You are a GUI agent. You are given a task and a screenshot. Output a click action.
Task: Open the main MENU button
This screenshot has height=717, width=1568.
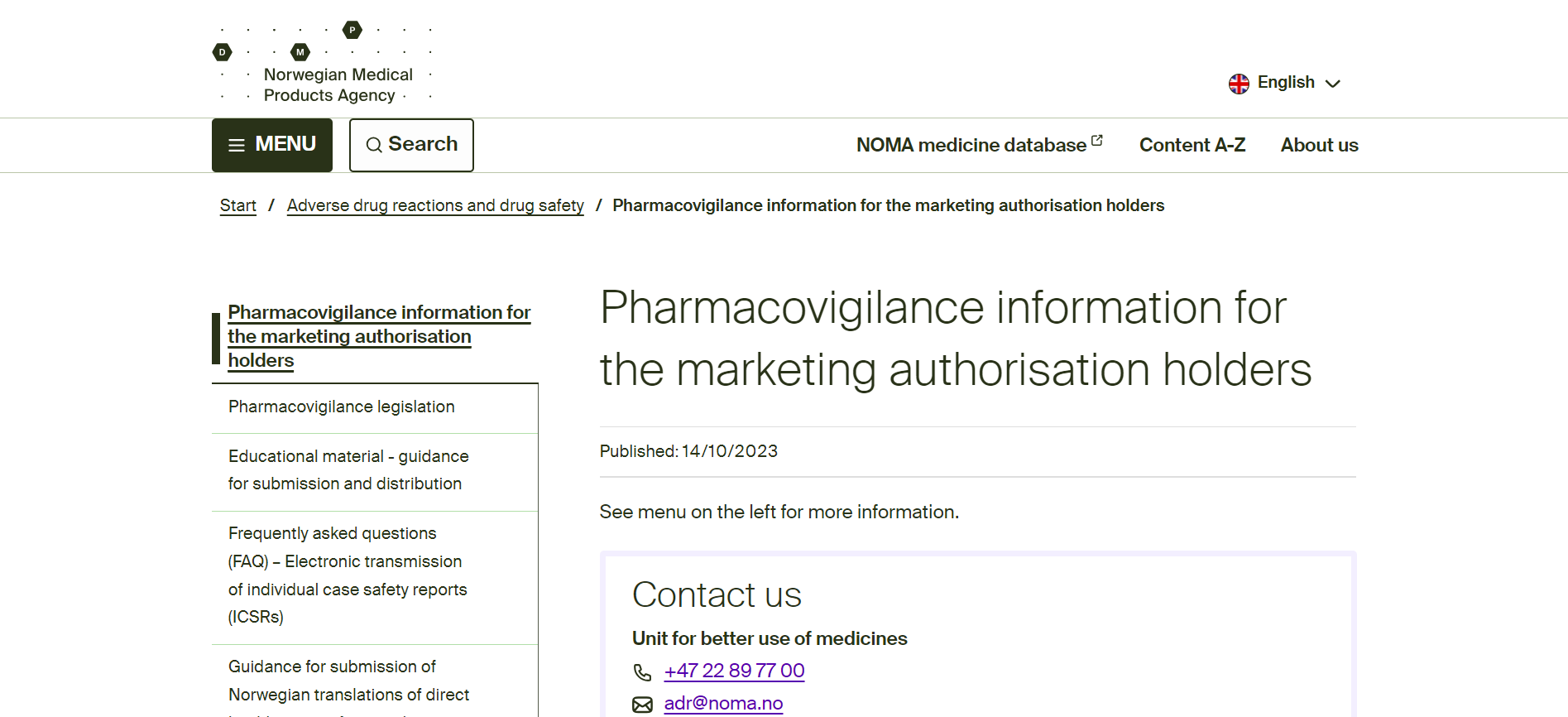pos(272,145)
